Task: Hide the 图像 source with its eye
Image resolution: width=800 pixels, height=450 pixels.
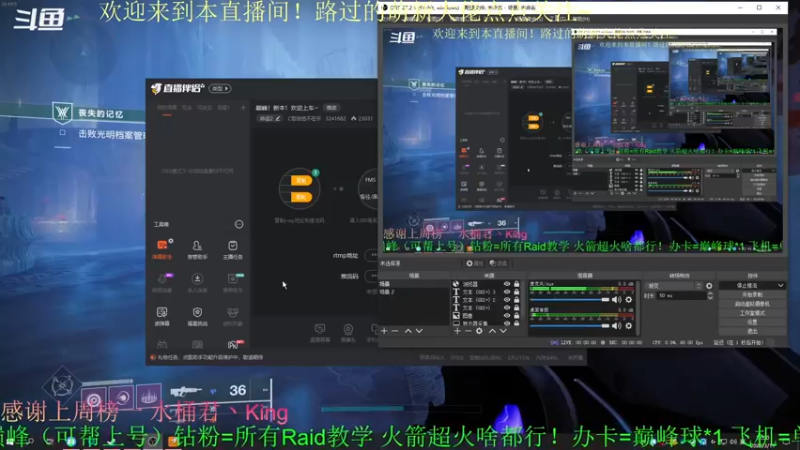Action: (x=507, y=316)
